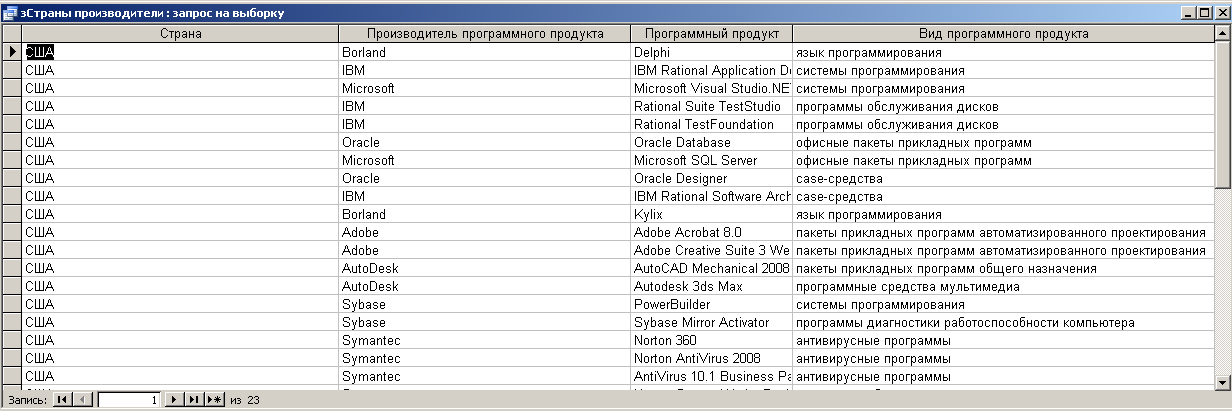1232x411 pixels.
Task: Select the Delphi row via its row selector
Action: (11, 52)
